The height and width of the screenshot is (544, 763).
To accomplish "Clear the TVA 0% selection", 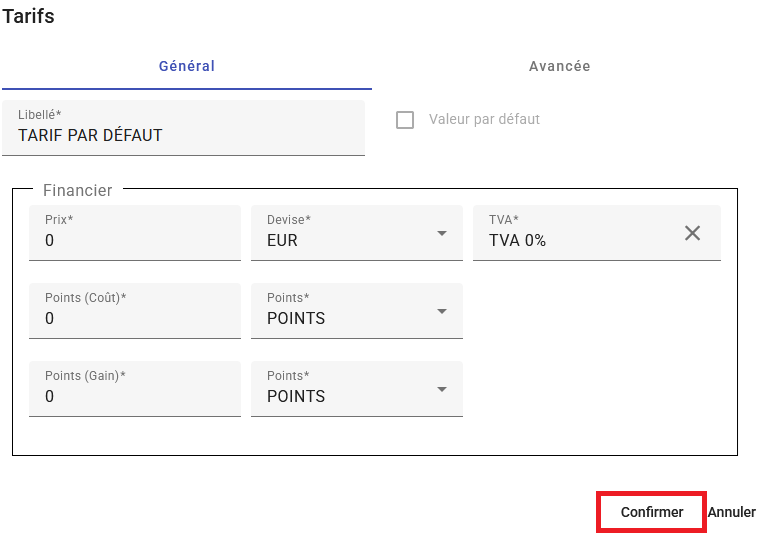I will [692, 233].
